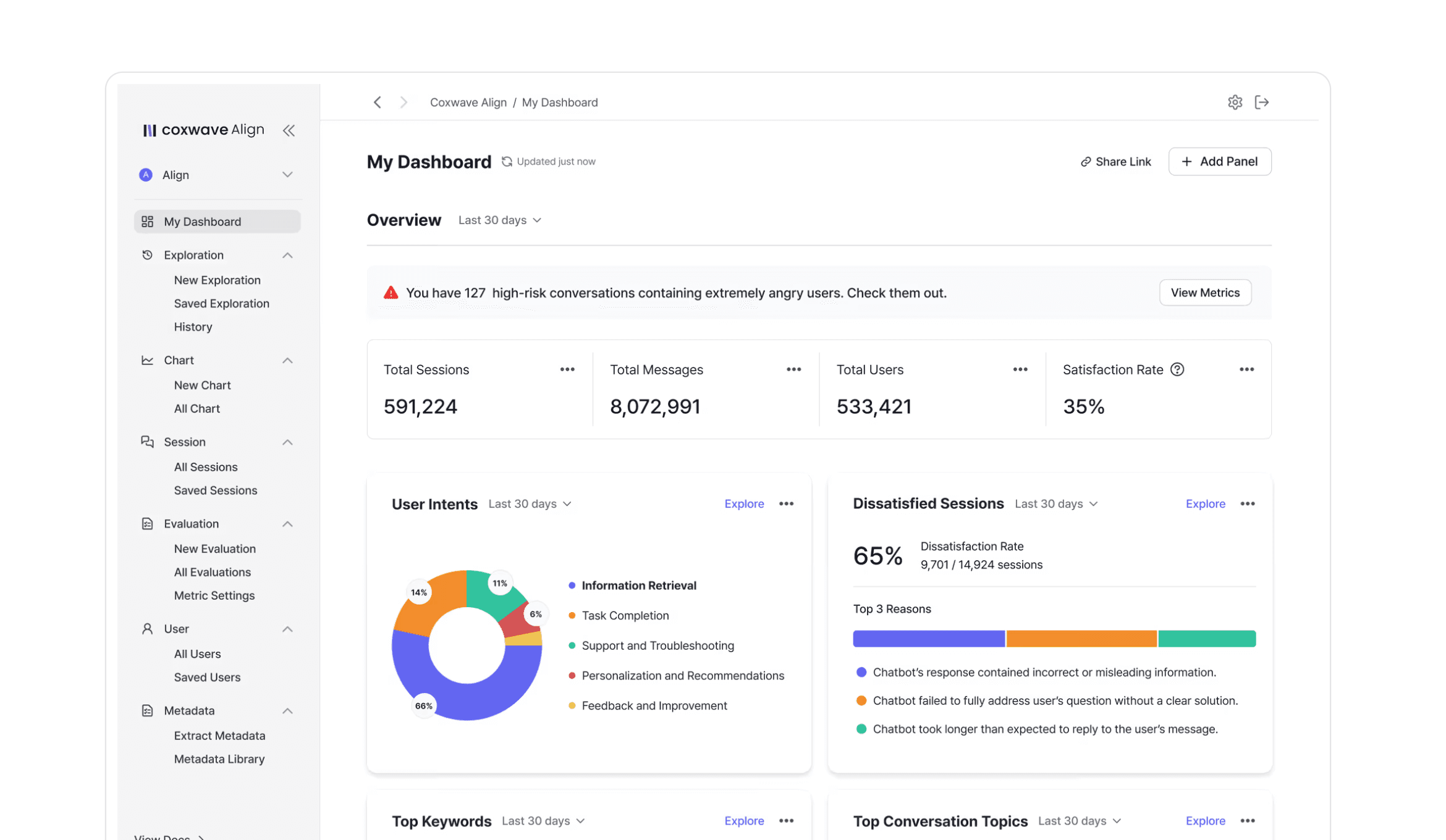
Task: Open User Intents date range dropdown
Action: point(530,504)
